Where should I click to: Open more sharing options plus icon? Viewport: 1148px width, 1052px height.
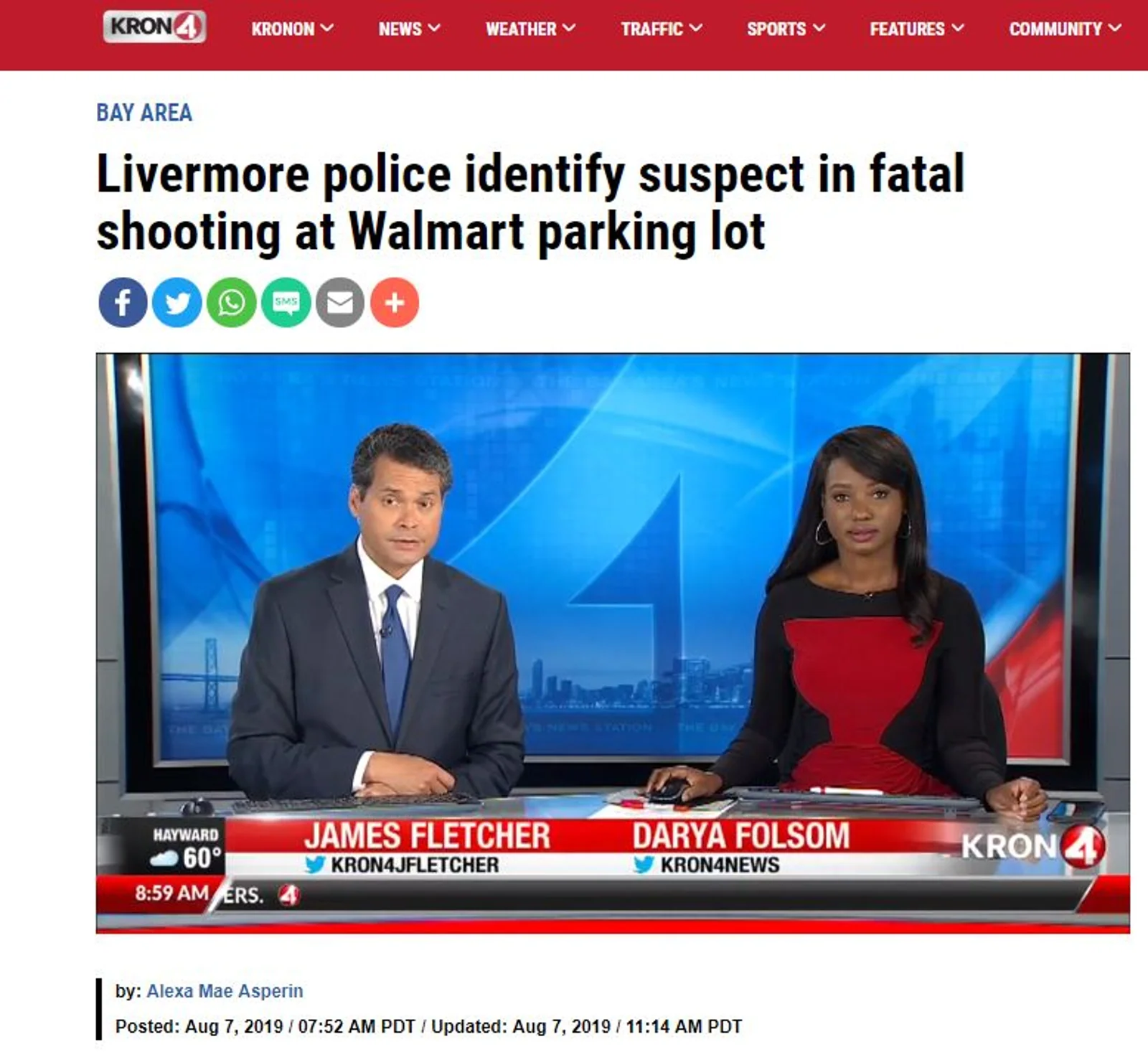[395, 302]
